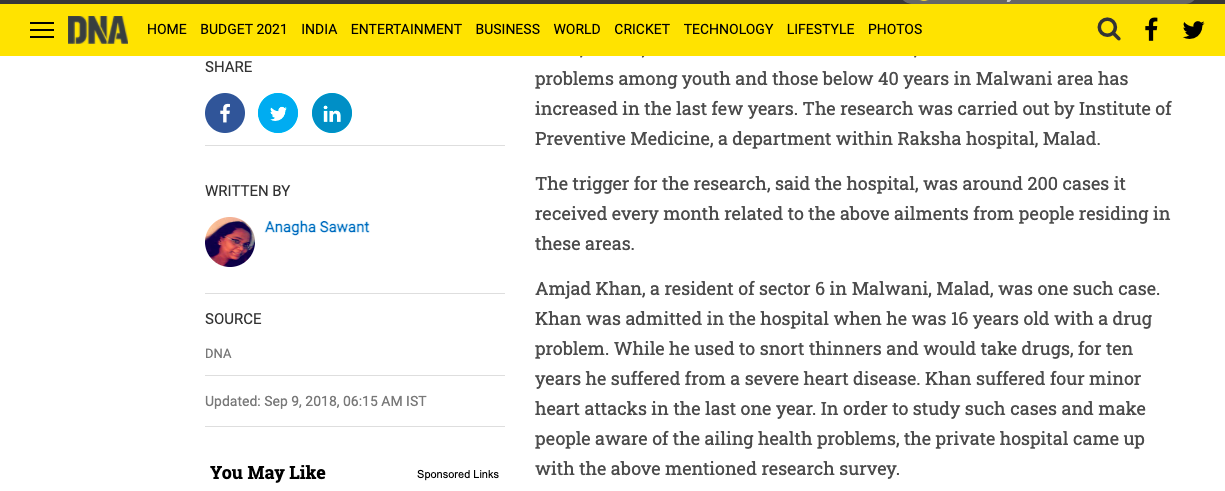
Task: Open DNA's Twitter page from header
Action: pos(1193,30)
